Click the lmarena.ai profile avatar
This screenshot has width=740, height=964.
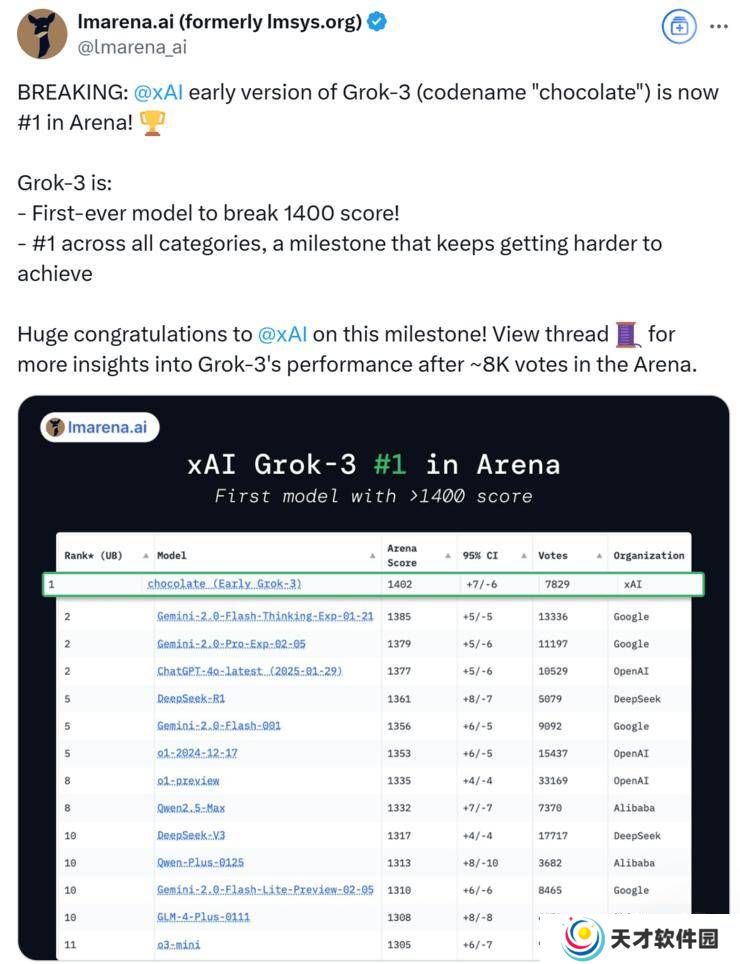pyautogui.click(x=42, y=34)
